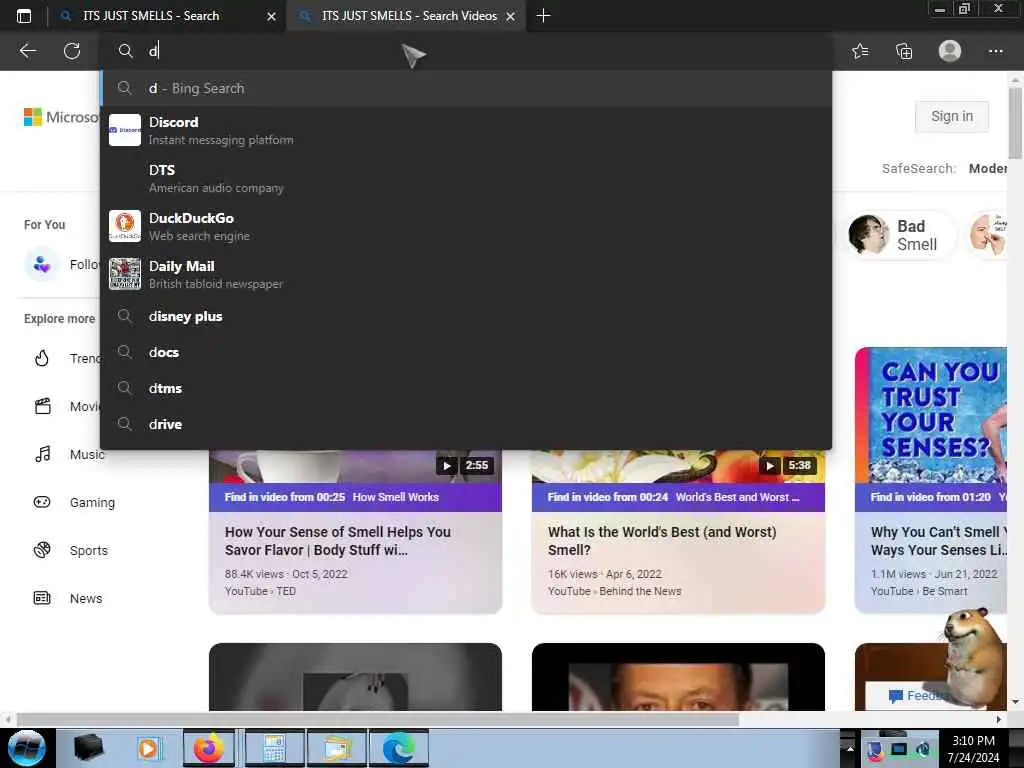The height and width of the screenshot is (768, 1024).
Task: Choose the DTS American audio company suggestion
Action: [466, 178]
